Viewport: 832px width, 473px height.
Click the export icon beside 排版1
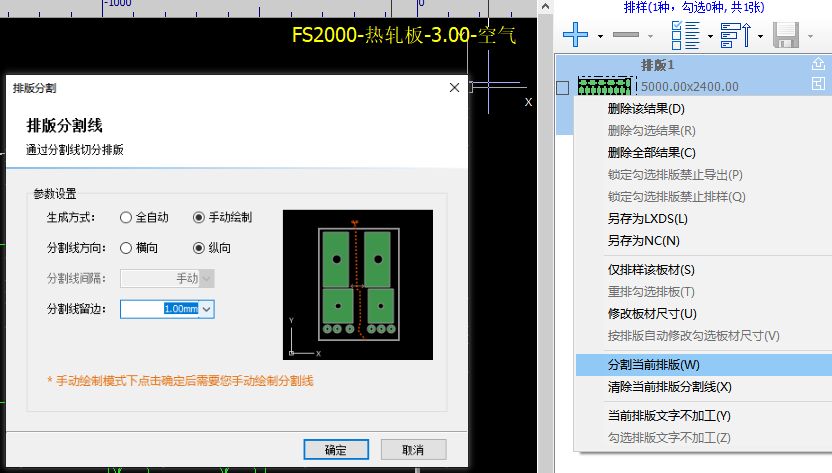[817, 65]
